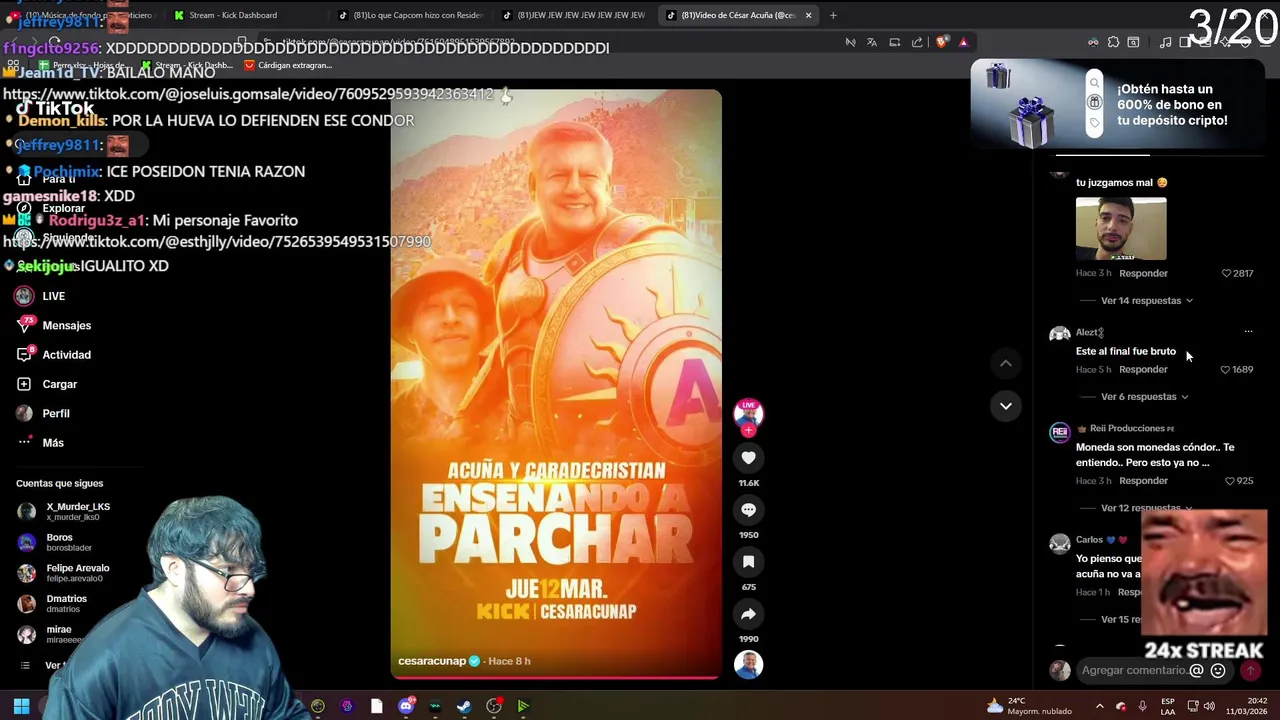Open Discord from the Windows taskbar
The width and height of the screenshot is (1280, 720).
pos(406,706)
